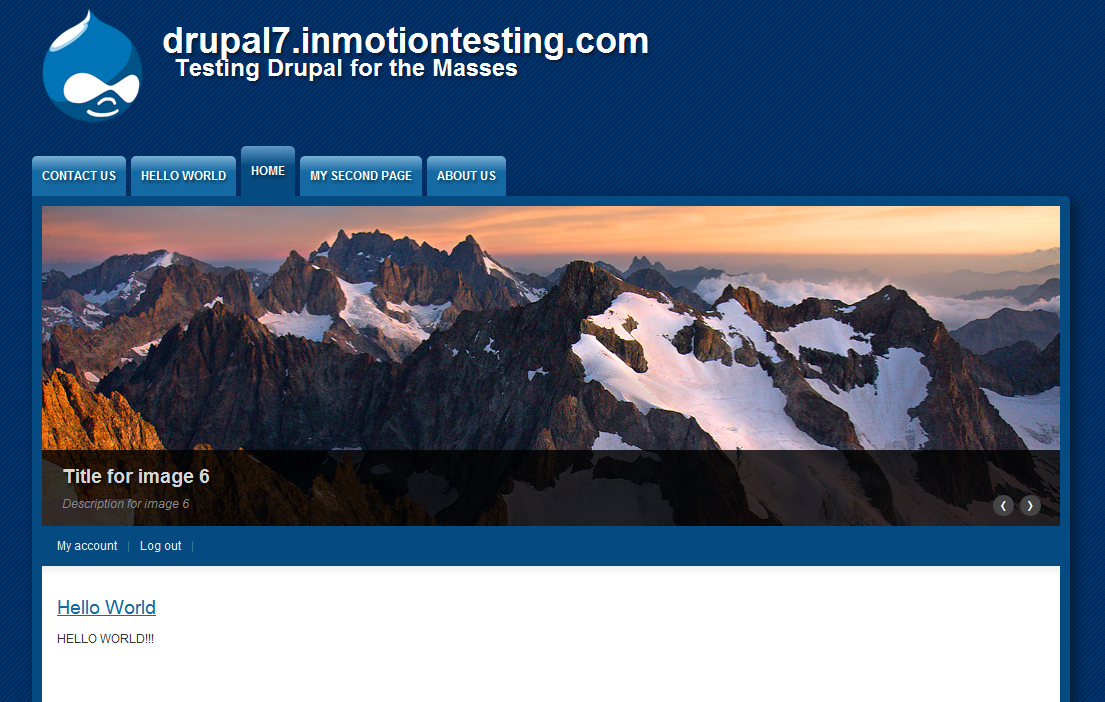Switch to the Hello World menu tab
1105x702 pixels.
pos(183,176)
